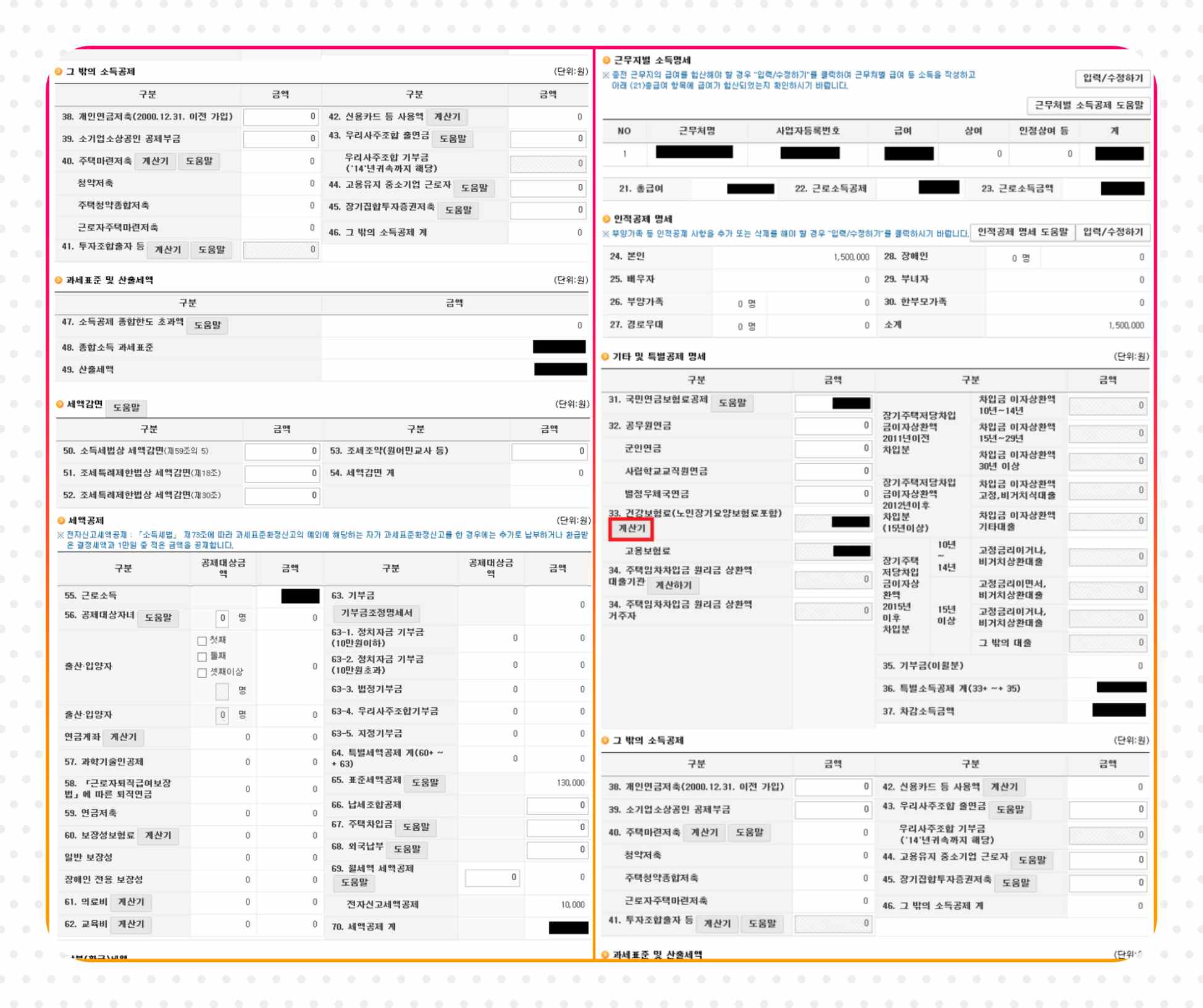Click 계산하기 for 주택임차차입금 대출기관
This screenshot has width=1203, height=1008.
pyautogui.click(x=673, y=585)
